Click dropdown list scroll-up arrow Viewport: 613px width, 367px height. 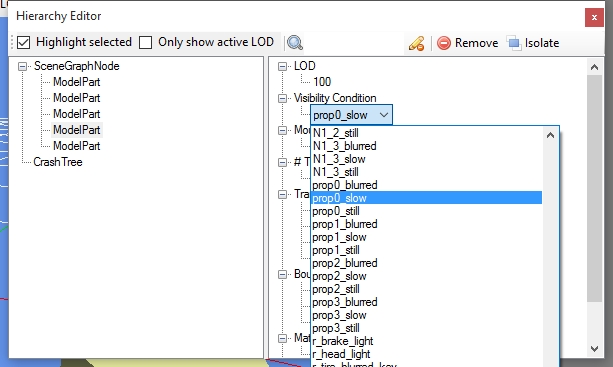click(x=550, y=135)
